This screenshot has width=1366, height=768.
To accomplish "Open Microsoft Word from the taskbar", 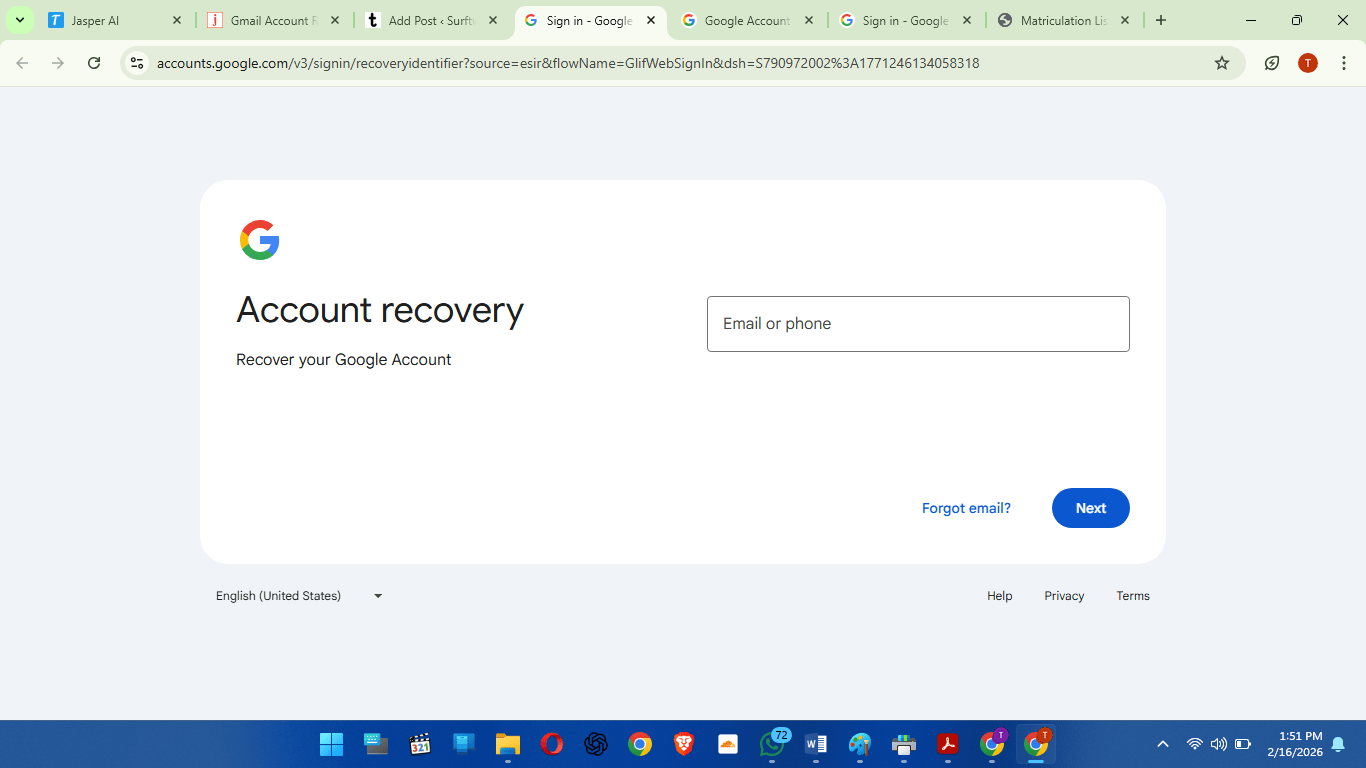I will [816, 744].
